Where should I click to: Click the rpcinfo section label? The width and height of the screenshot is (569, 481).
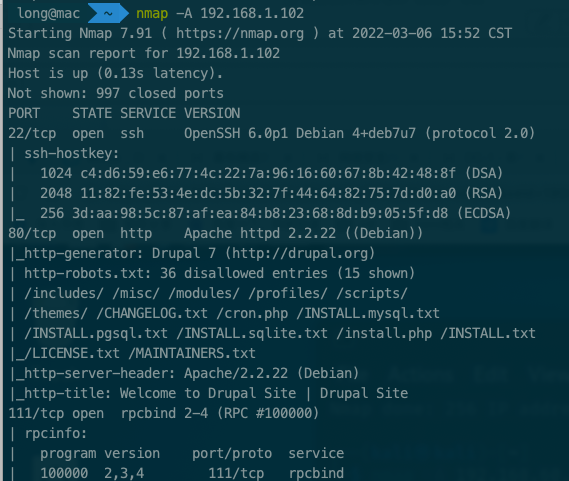[x=56, y=433]
